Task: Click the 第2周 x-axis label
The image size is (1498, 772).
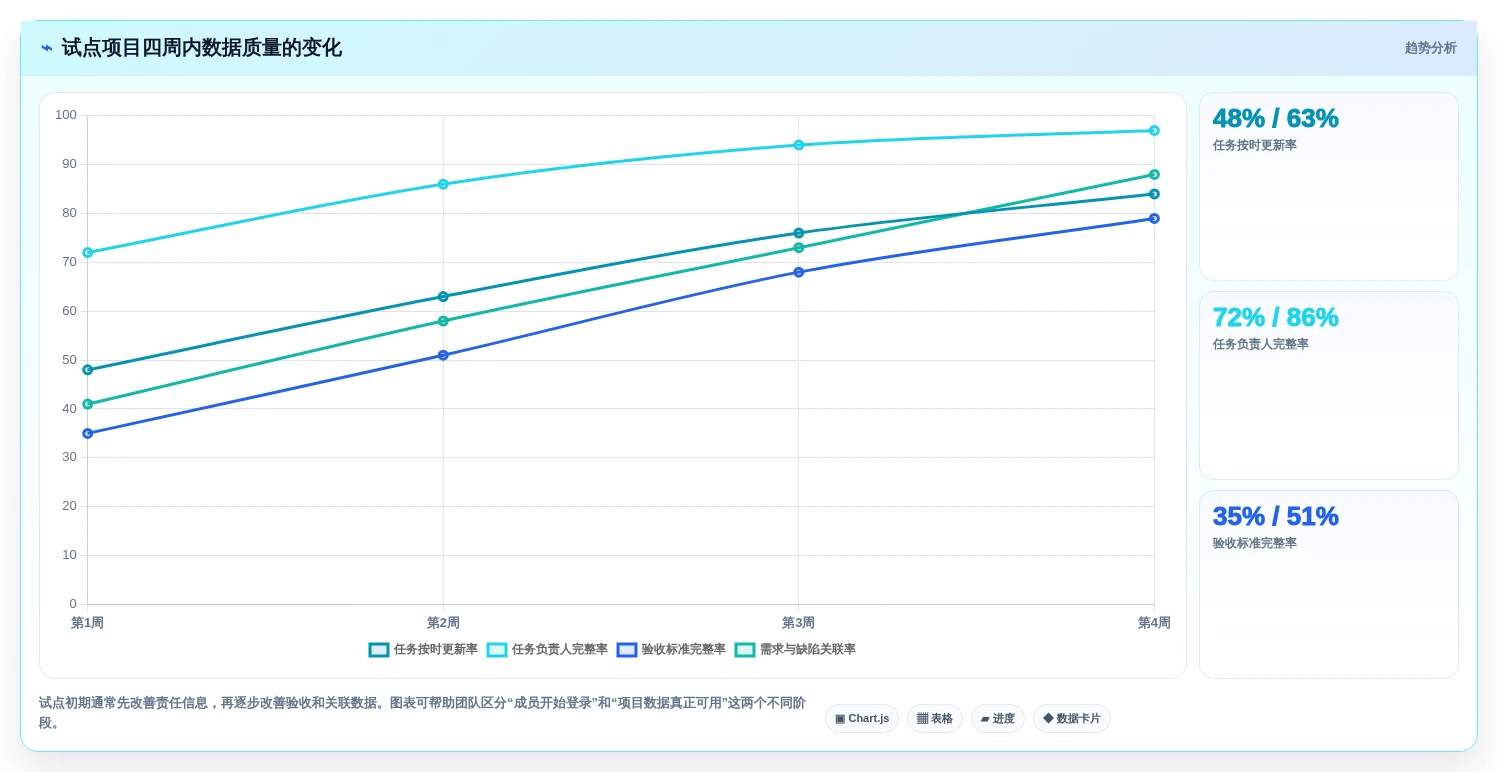Action: coord(443,623)
